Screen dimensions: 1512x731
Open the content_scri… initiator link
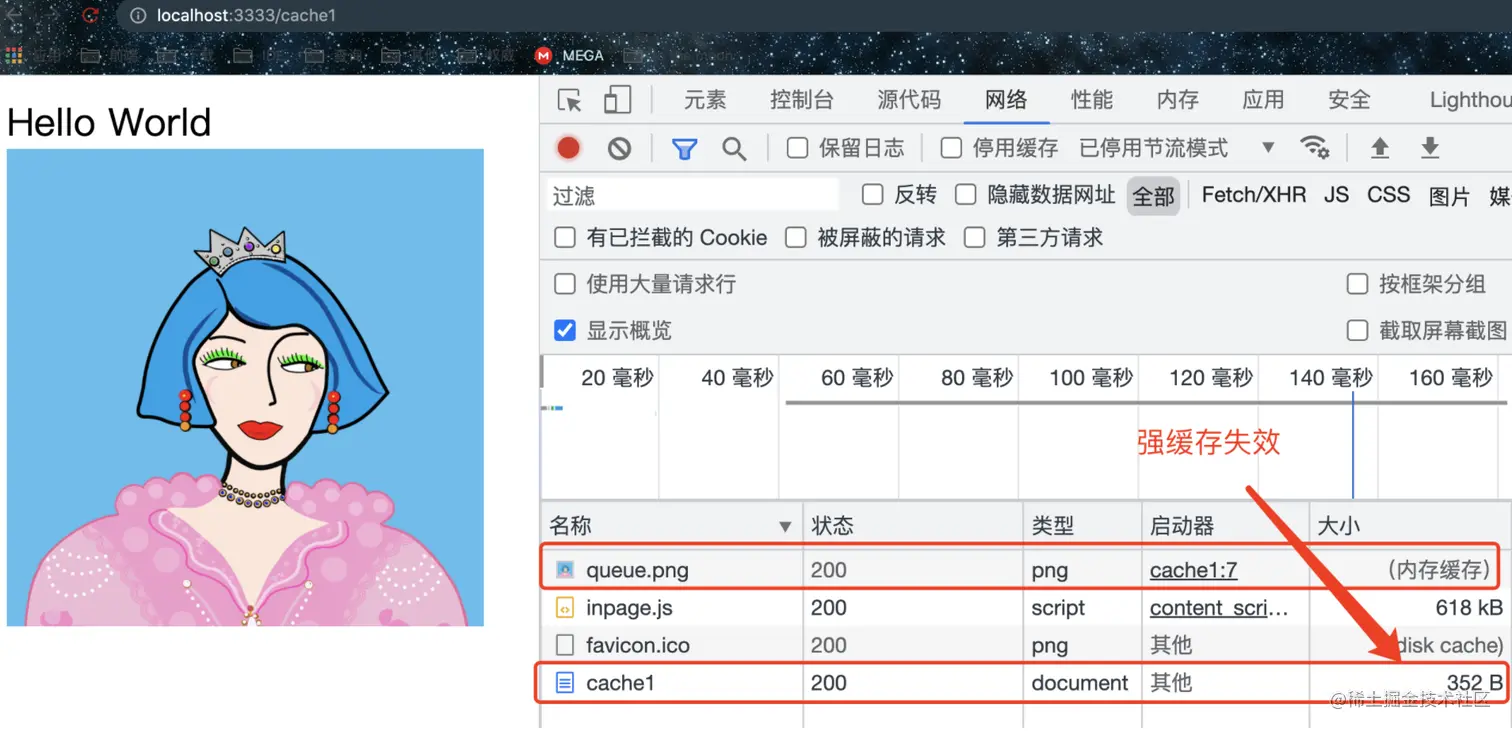pos(1219,608)
